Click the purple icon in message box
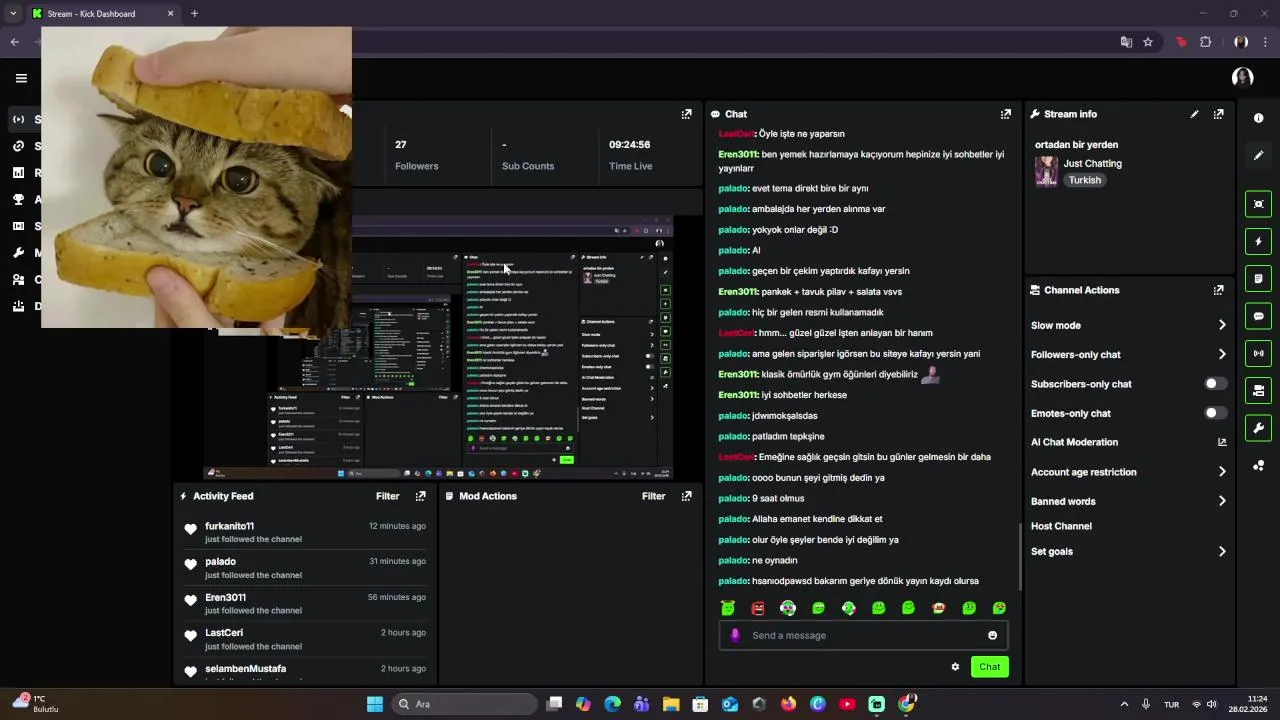The width and height of the screenshot is (1280, 720). 735,635
